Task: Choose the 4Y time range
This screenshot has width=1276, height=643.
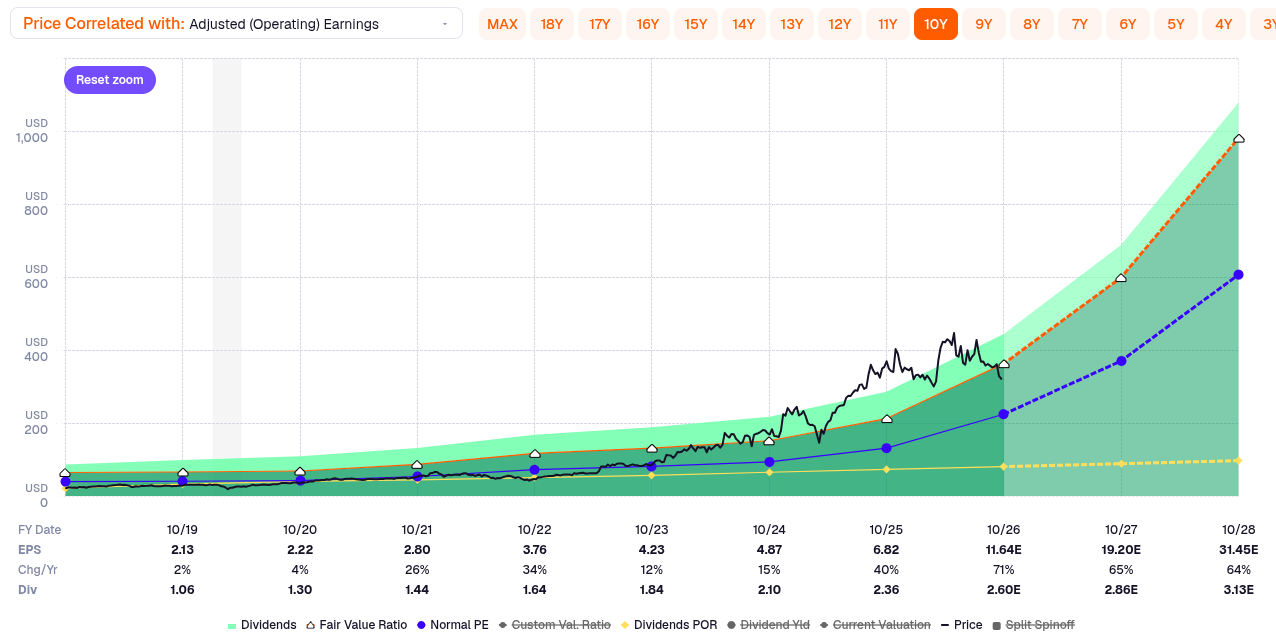Action: click(x=1224, y=24)
